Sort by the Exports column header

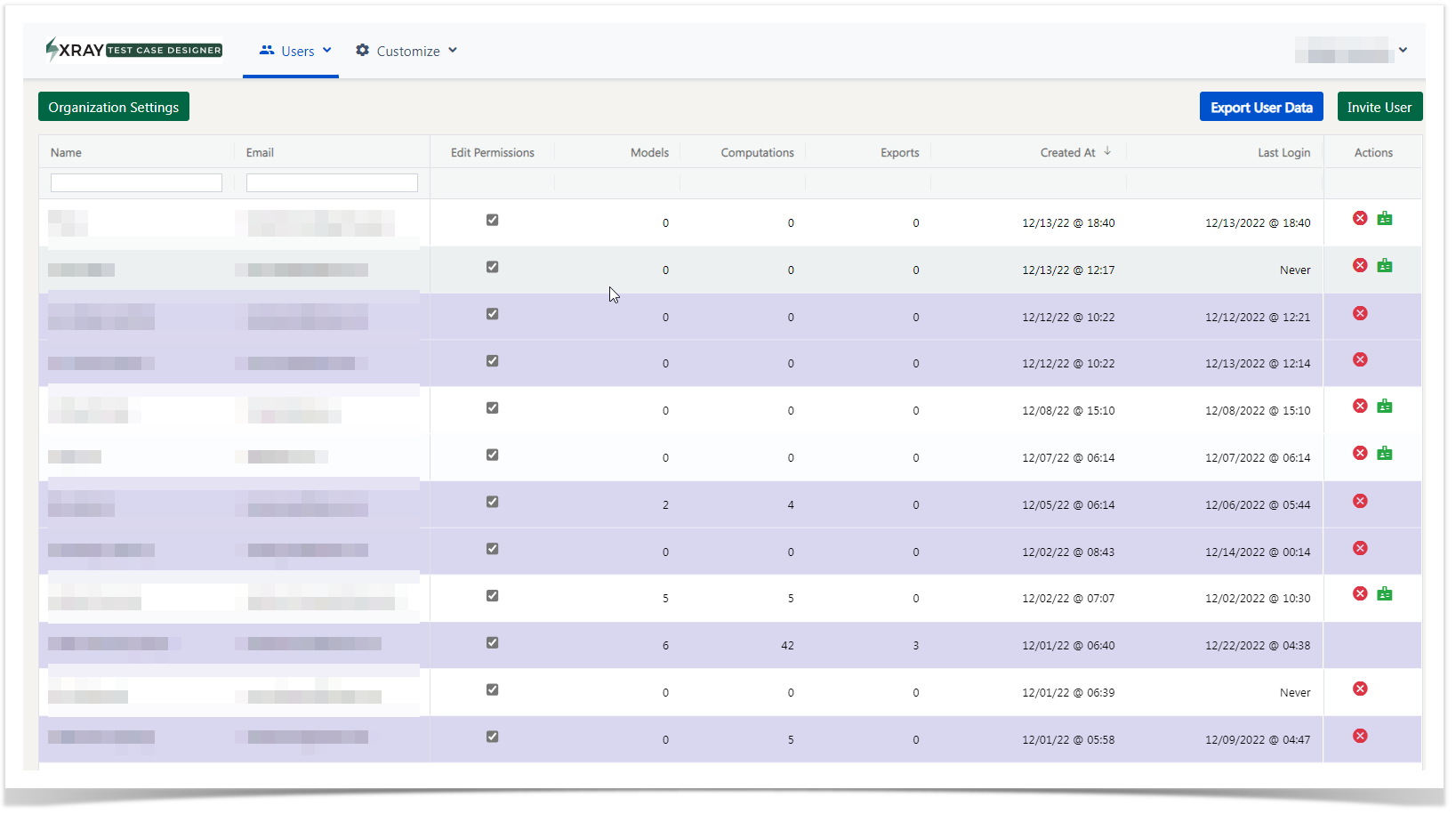click(x=900, y=152)
